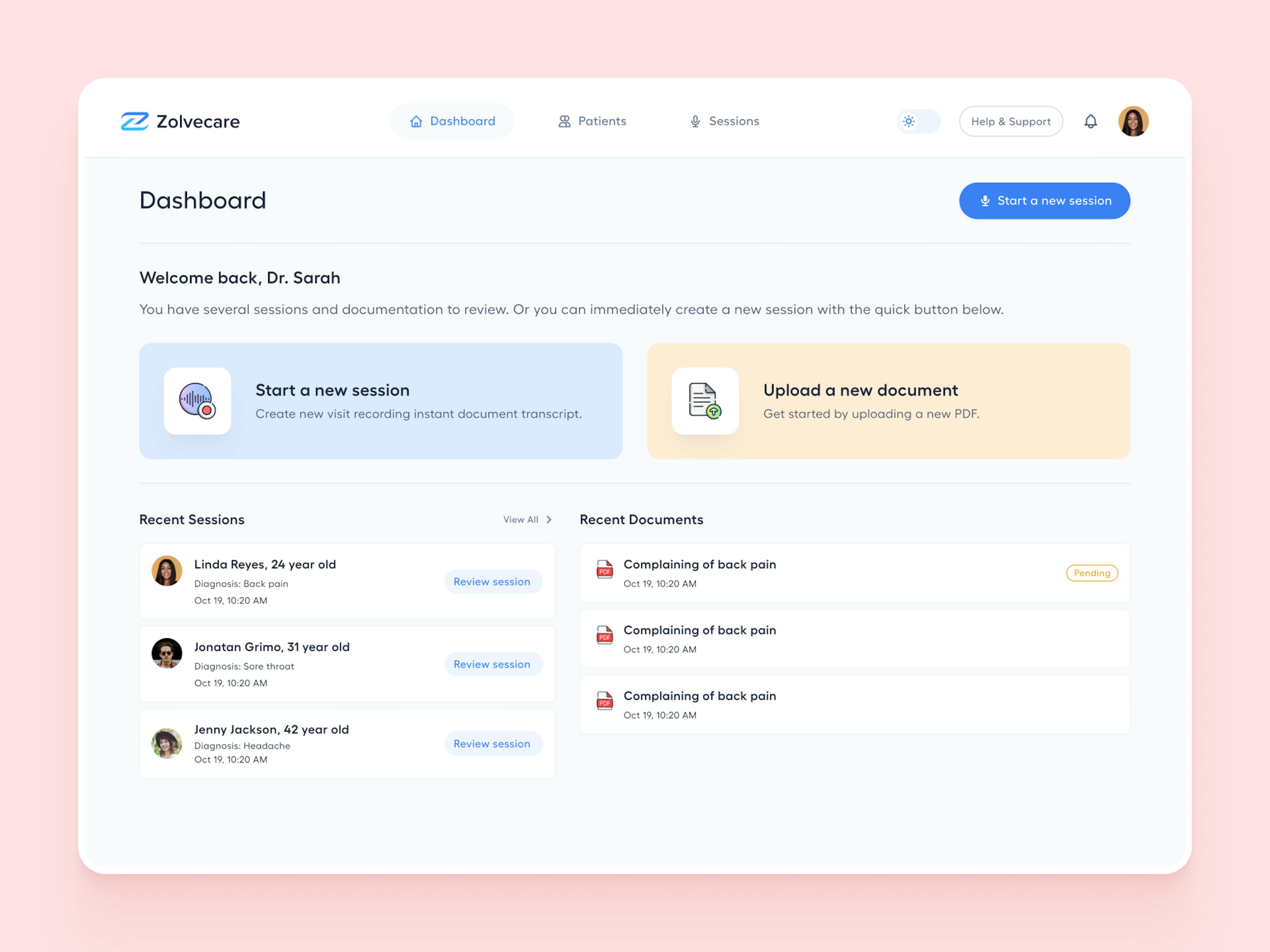The image size is (1270, 952).
Task: Click Linda Reyes avatar
Action: coord(166,571)
